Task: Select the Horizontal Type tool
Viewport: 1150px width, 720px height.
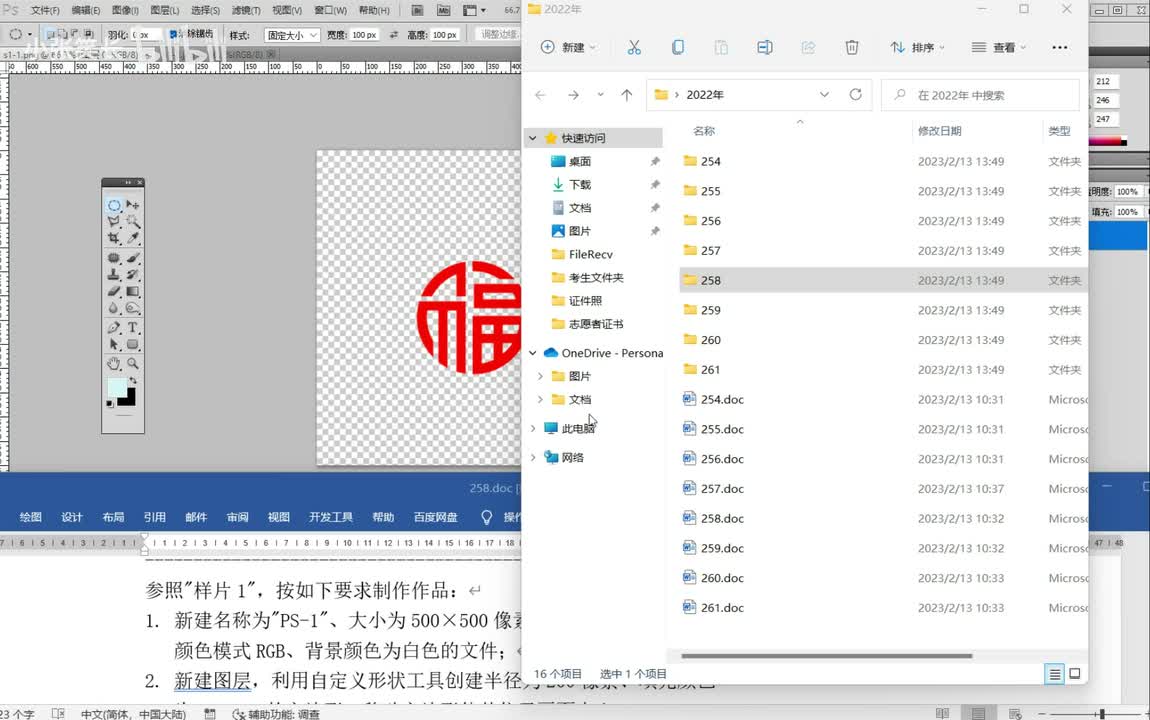Action: coord(133,328)
